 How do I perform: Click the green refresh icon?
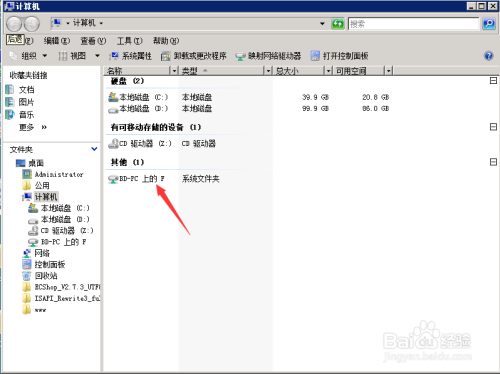pyautogui.click(x=338, y=24)
